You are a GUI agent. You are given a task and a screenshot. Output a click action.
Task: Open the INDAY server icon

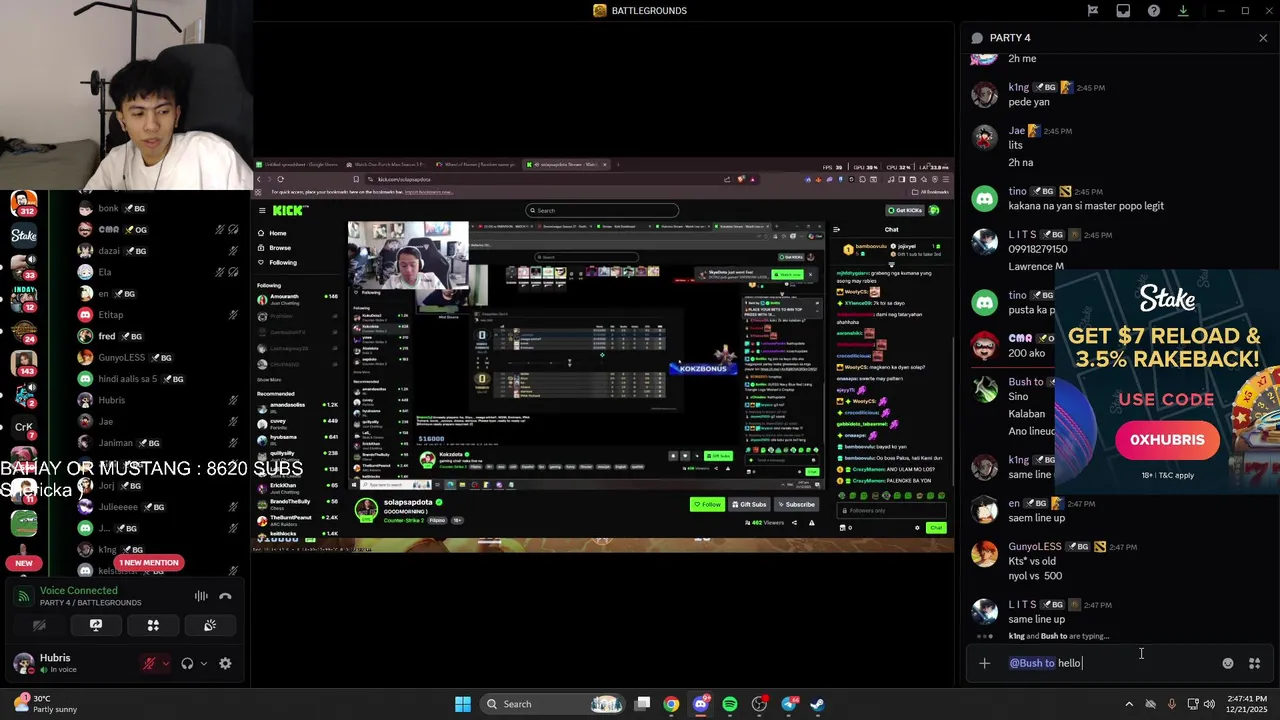point(24,298)
